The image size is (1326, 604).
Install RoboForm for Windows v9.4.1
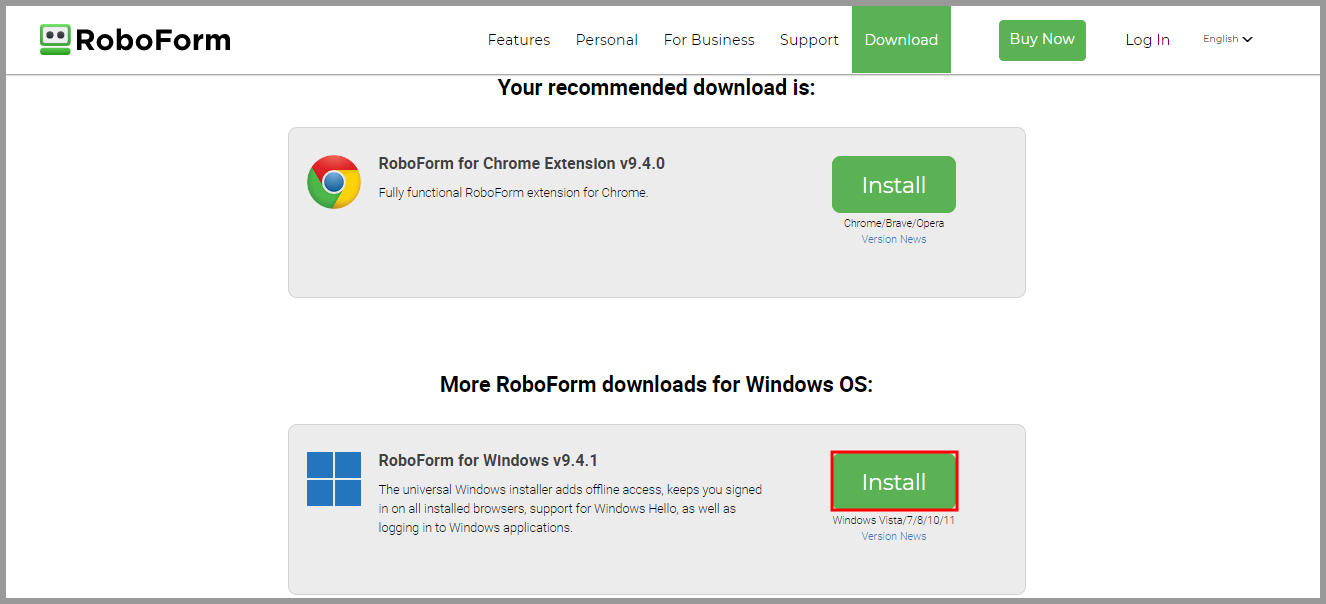[x=893, y=481]
